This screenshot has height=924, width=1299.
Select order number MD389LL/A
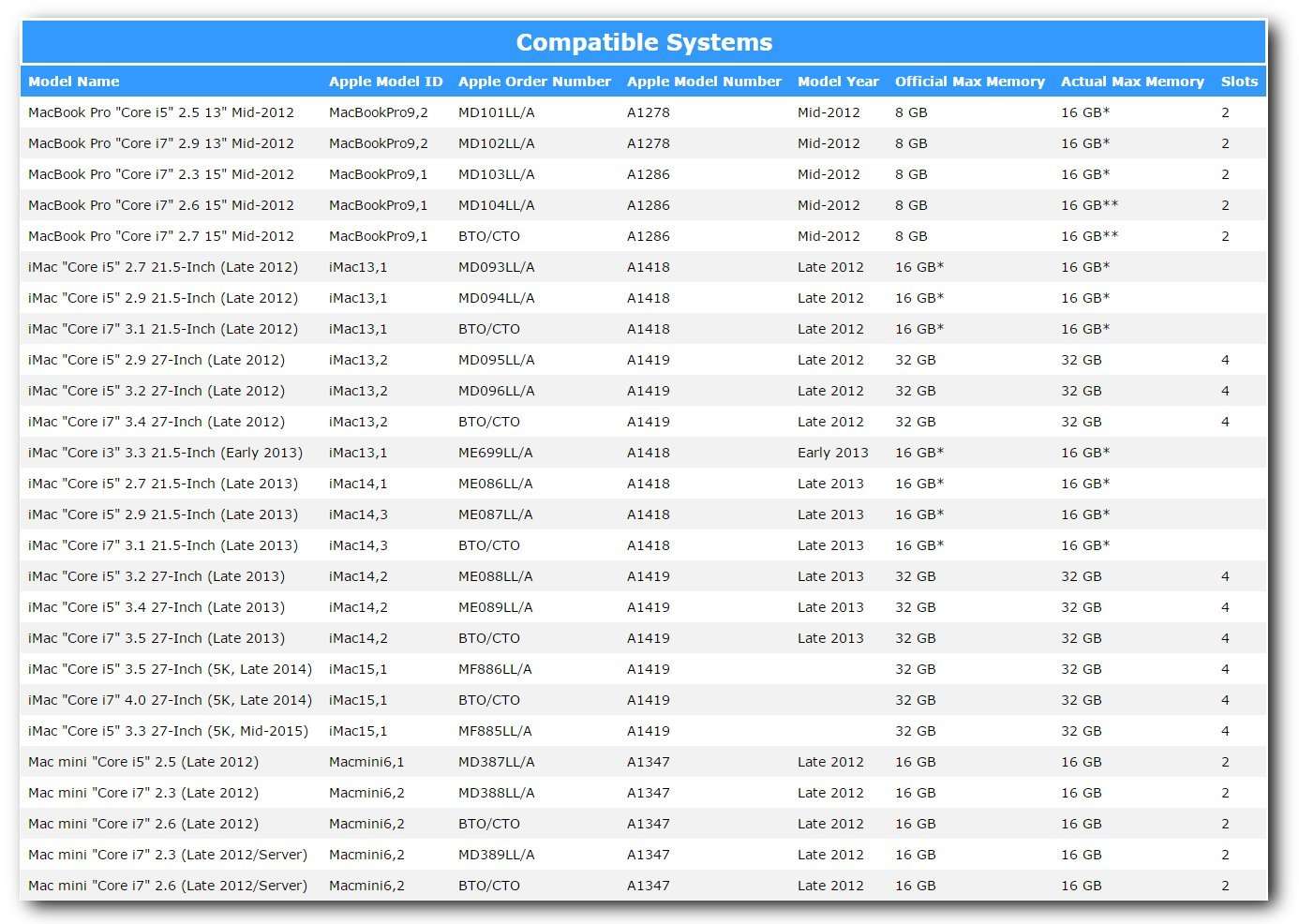(497, 855)
